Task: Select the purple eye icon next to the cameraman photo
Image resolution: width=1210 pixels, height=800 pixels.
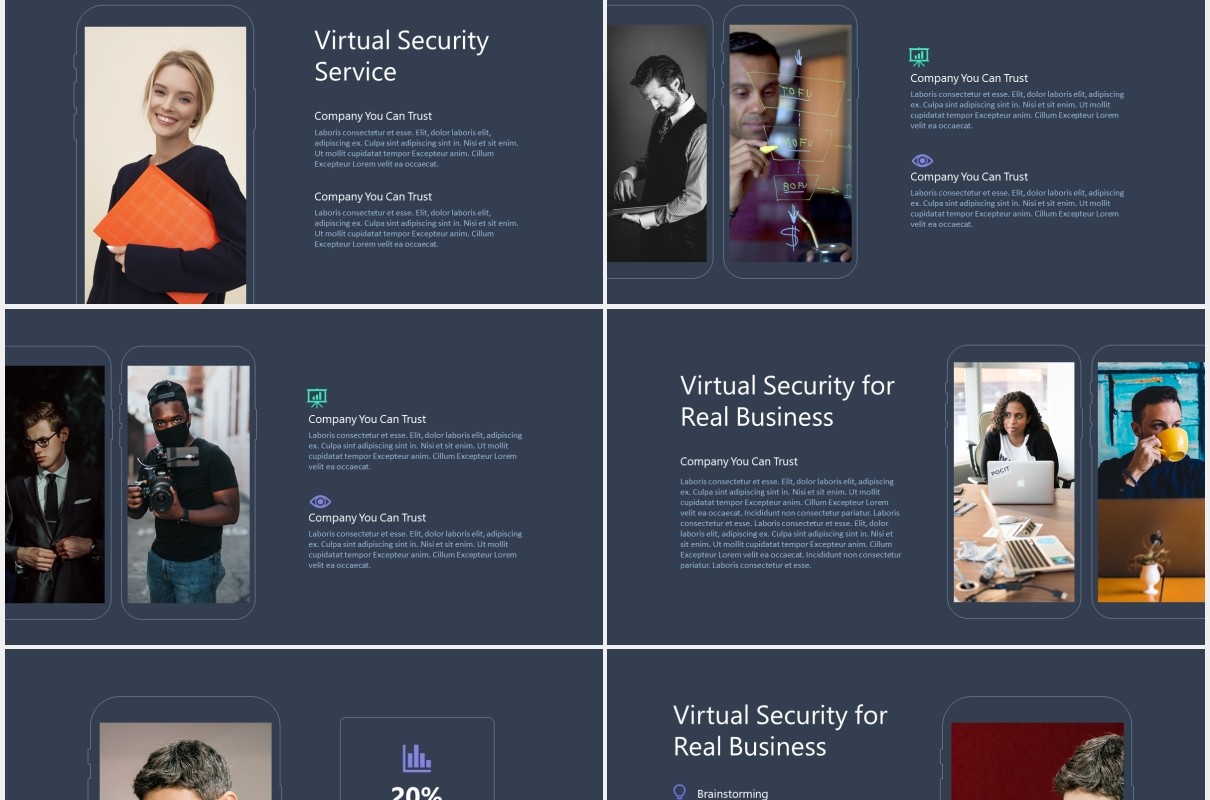Action: [x=320, y=502]
